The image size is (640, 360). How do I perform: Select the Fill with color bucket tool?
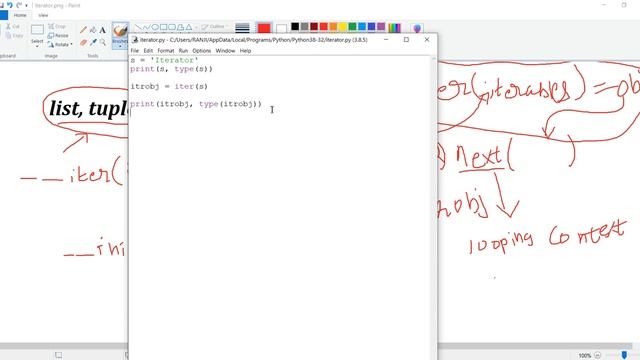[93, 30]
